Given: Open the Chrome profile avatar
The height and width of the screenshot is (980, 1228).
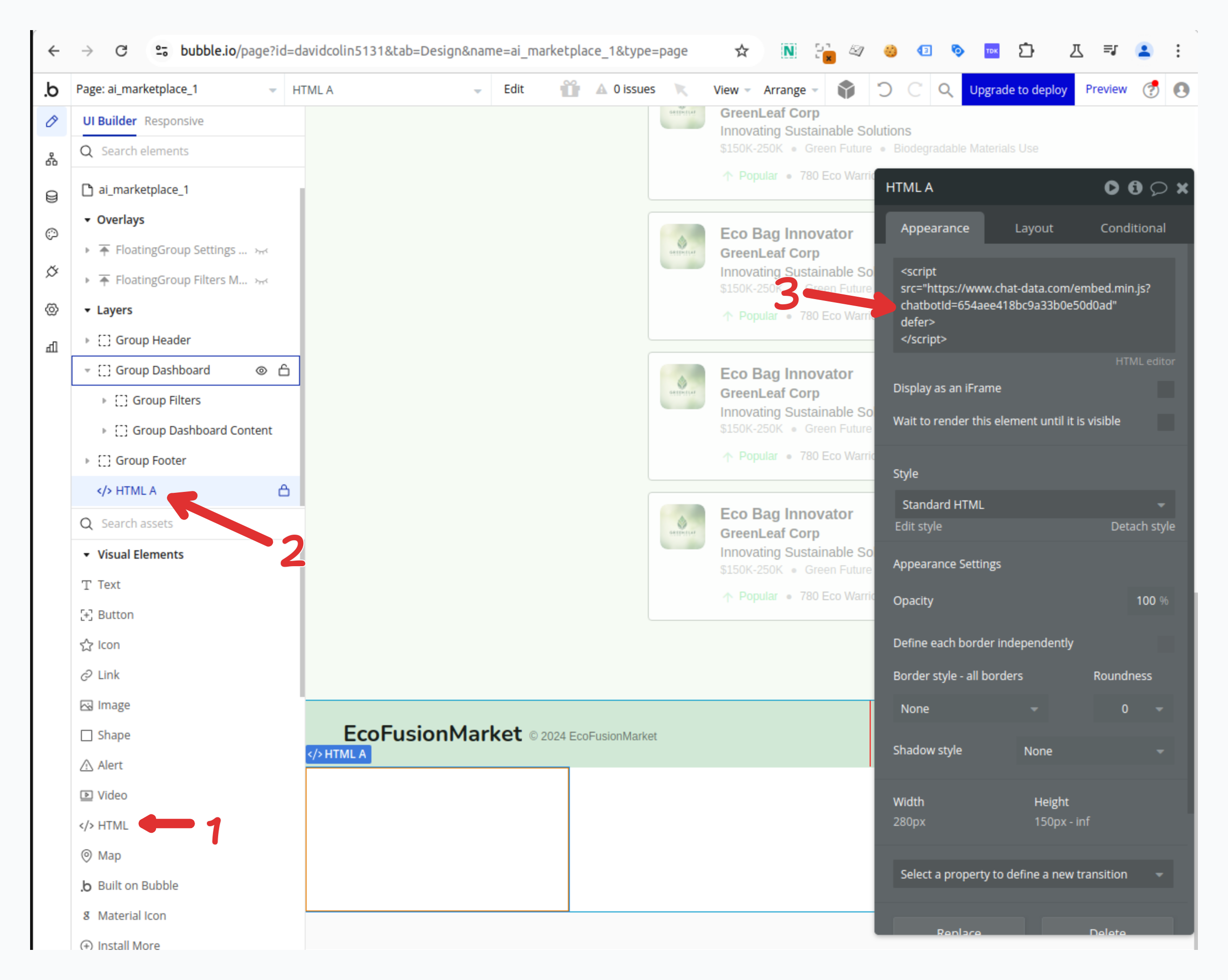Looking at the screenshot, I should coord(1144,51).
